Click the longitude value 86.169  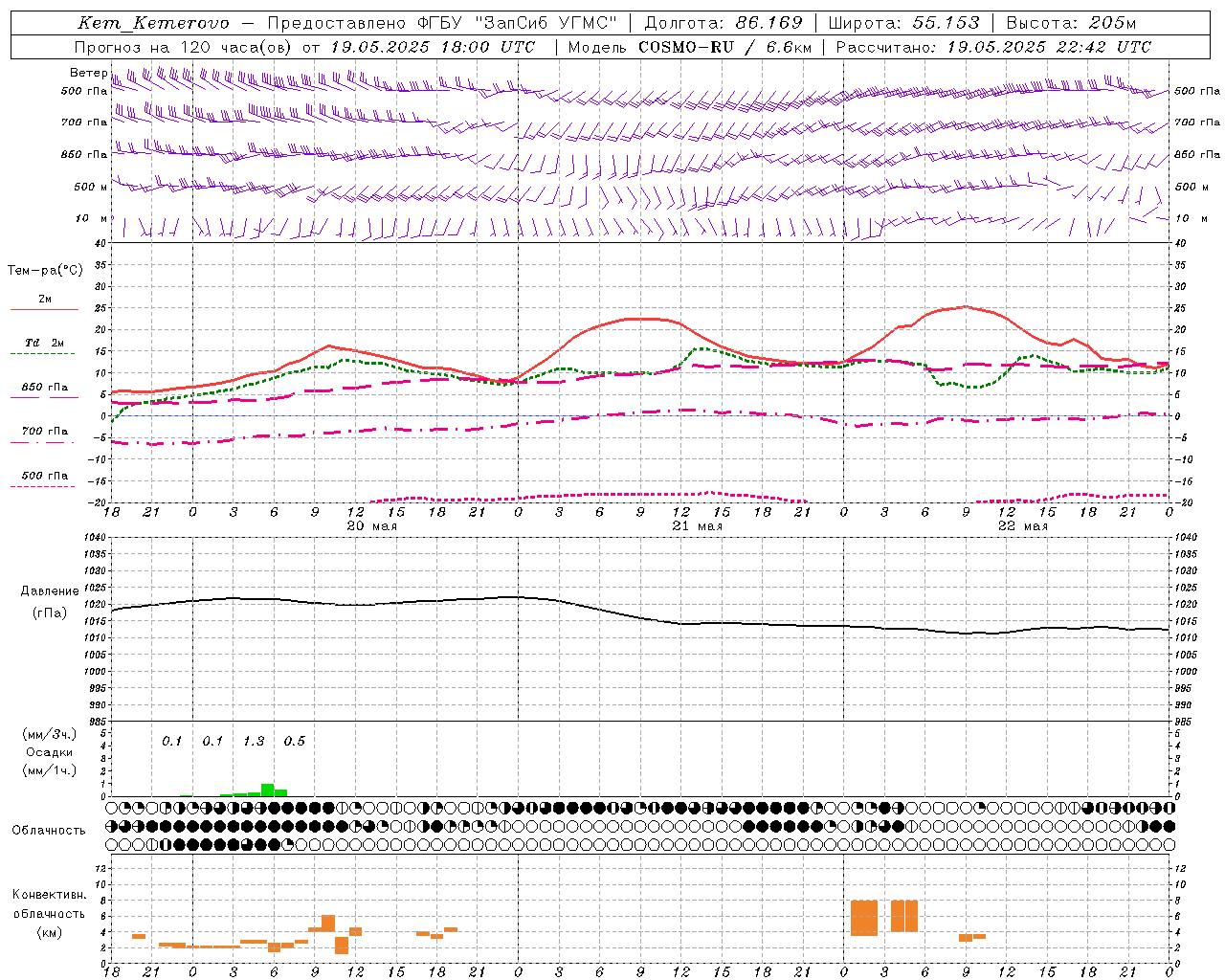click(x=768, y=23)
